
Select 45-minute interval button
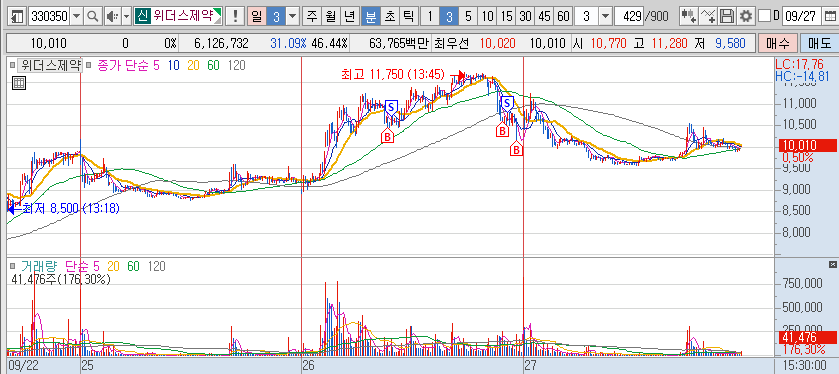544,17
